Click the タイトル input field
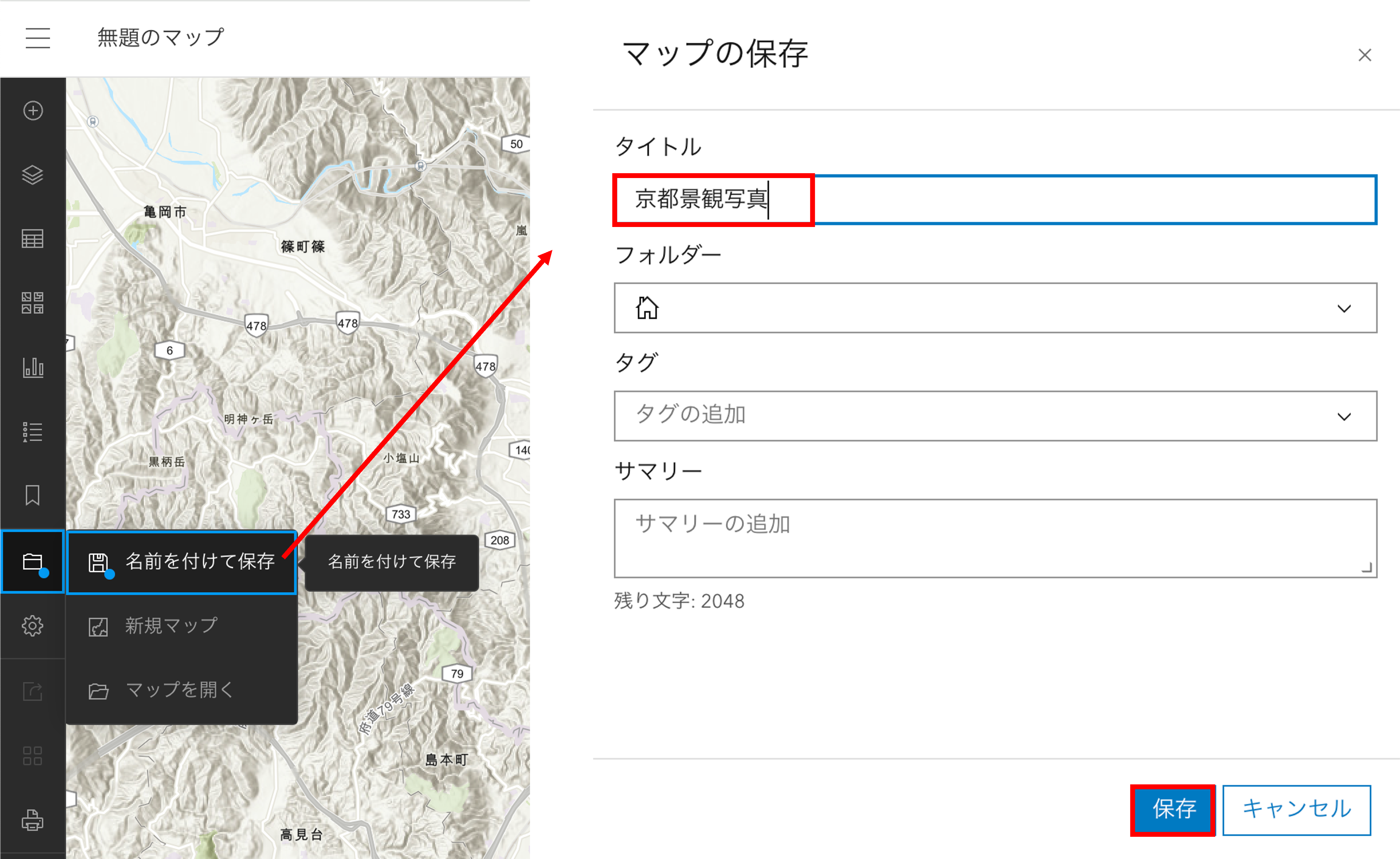Image resolution: width=1400 pixels, height=859 pixels. tap(995, 200)
